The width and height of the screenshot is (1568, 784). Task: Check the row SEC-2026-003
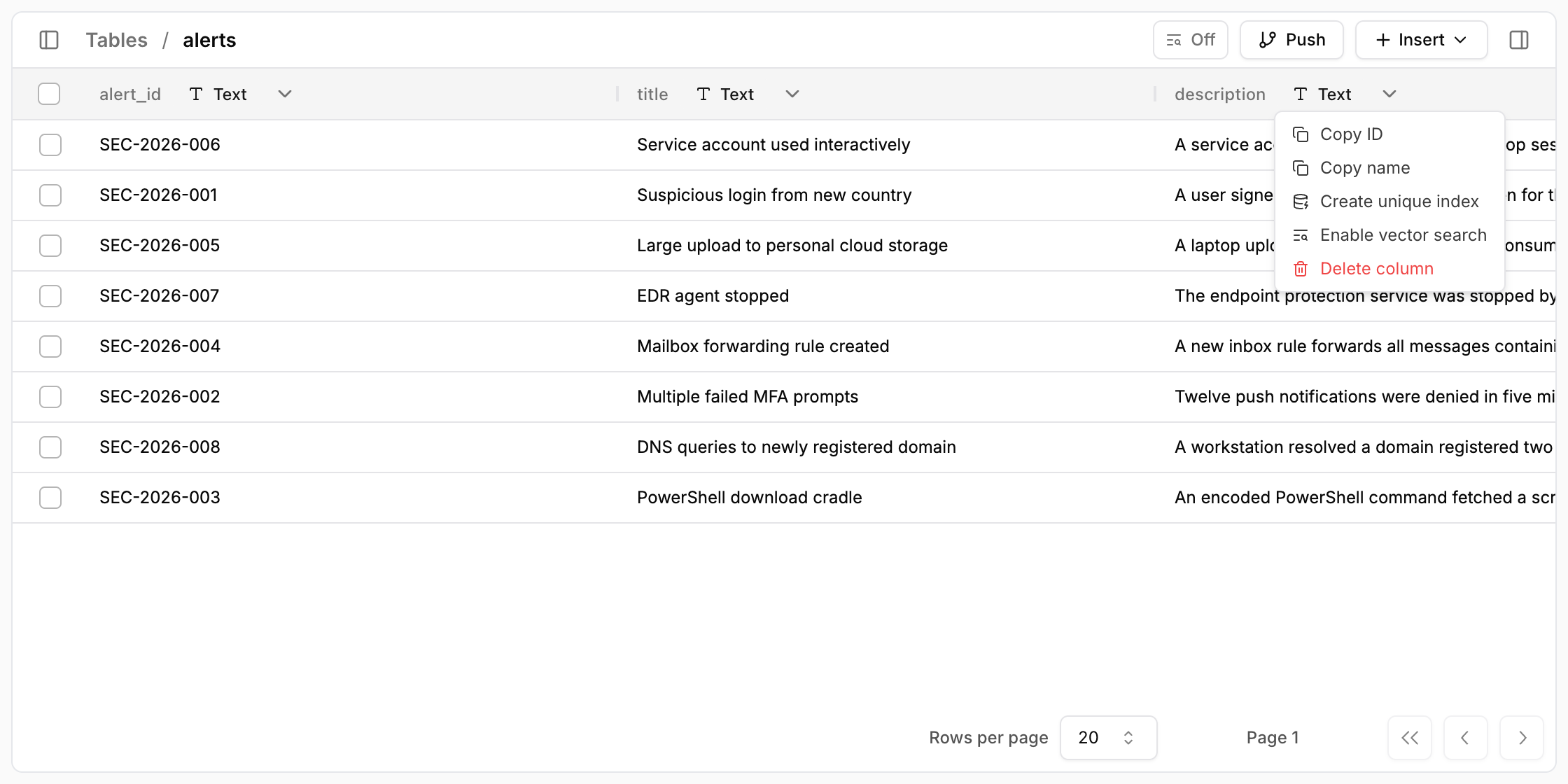click(50, 498)
